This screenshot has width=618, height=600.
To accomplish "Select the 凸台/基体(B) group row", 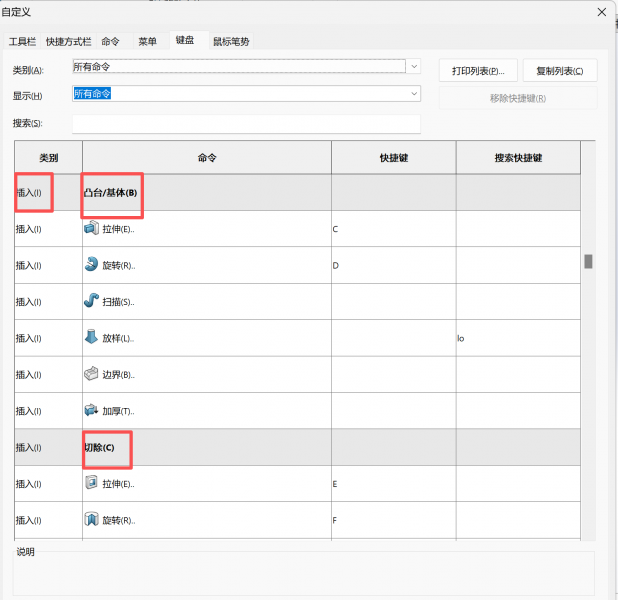I will coord(298,192).
